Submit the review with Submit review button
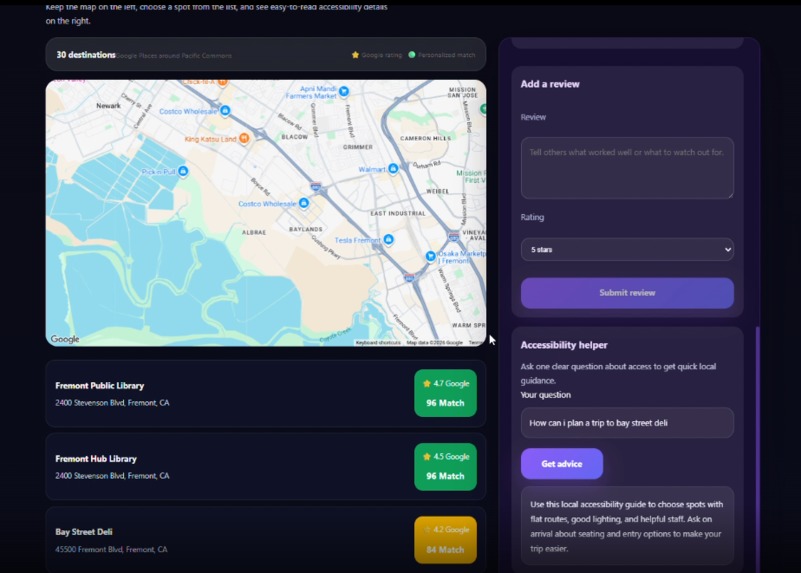Viewport: 801px width, 573px height. point(627,293)
